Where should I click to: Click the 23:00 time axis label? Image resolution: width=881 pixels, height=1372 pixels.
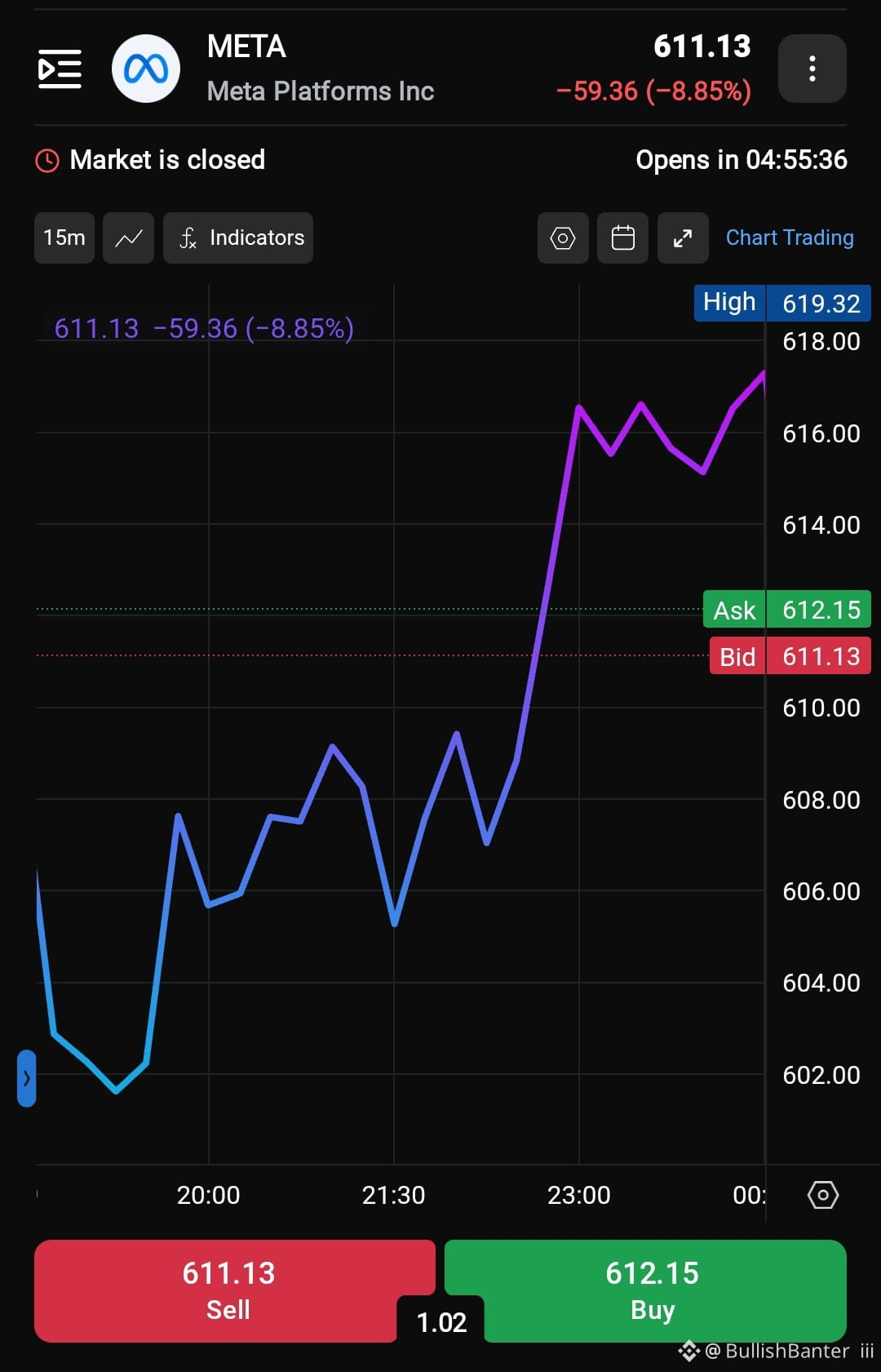579,1195
